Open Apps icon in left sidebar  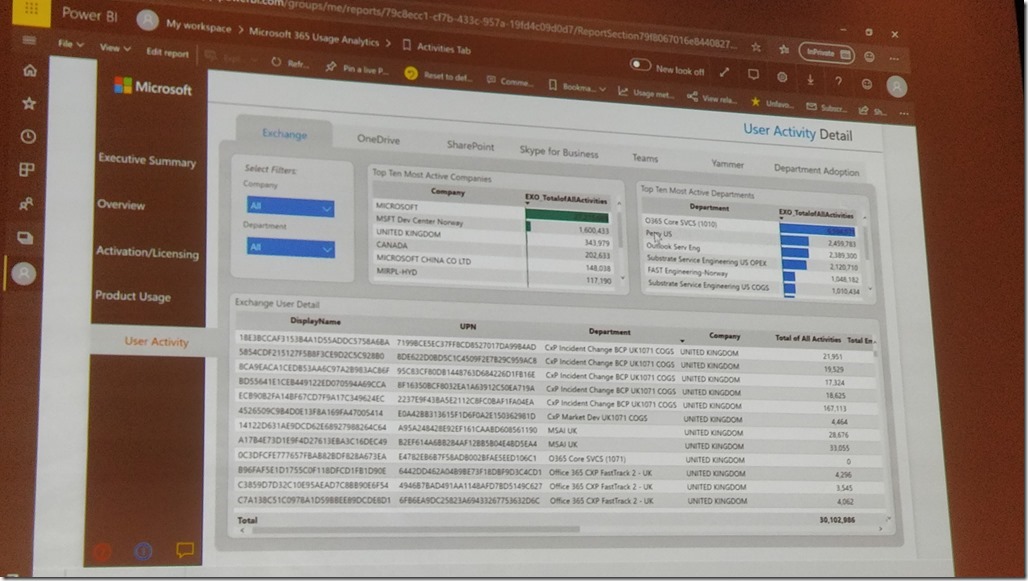(x=27, y=170)
